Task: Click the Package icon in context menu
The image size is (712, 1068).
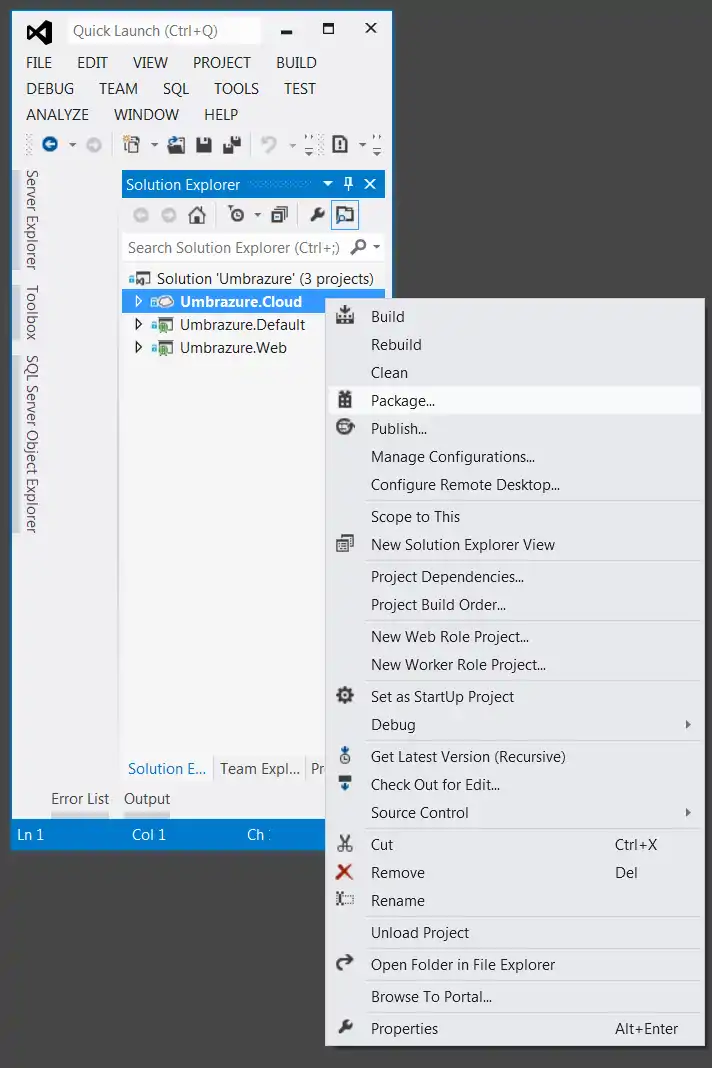Action: click(x=345, y=399)
